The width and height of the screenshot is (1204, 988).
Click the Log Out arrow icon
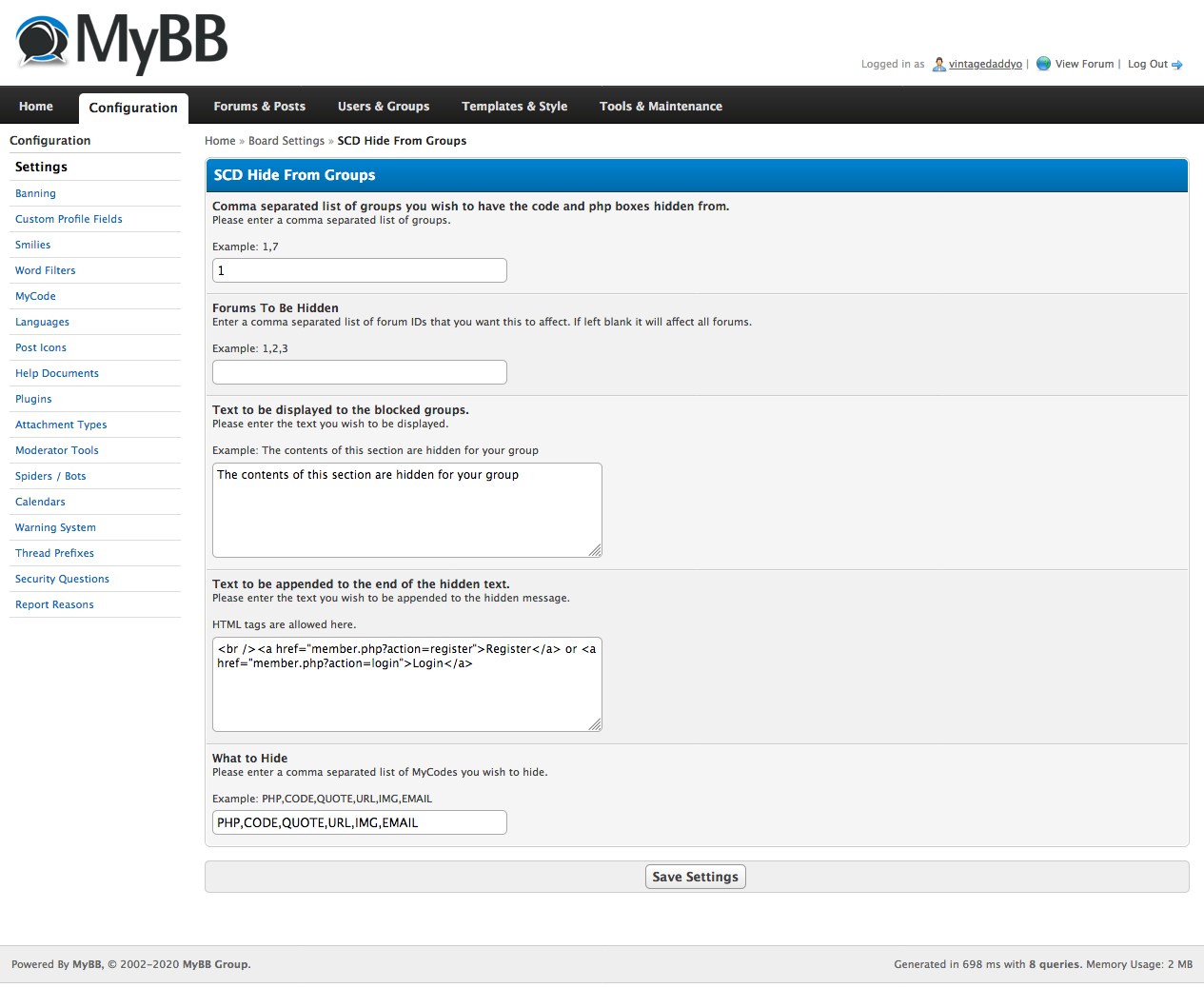coord(1177,65)
